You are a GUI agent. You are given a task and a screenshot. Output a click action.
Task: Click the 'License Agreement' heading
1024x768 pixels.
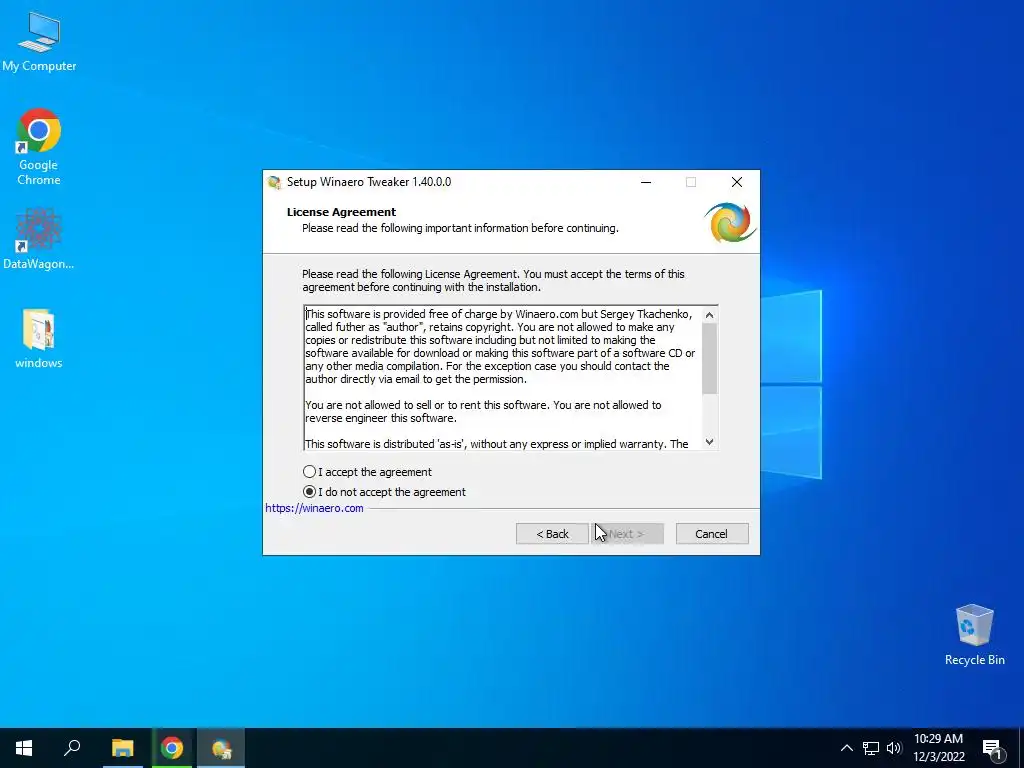342,212
